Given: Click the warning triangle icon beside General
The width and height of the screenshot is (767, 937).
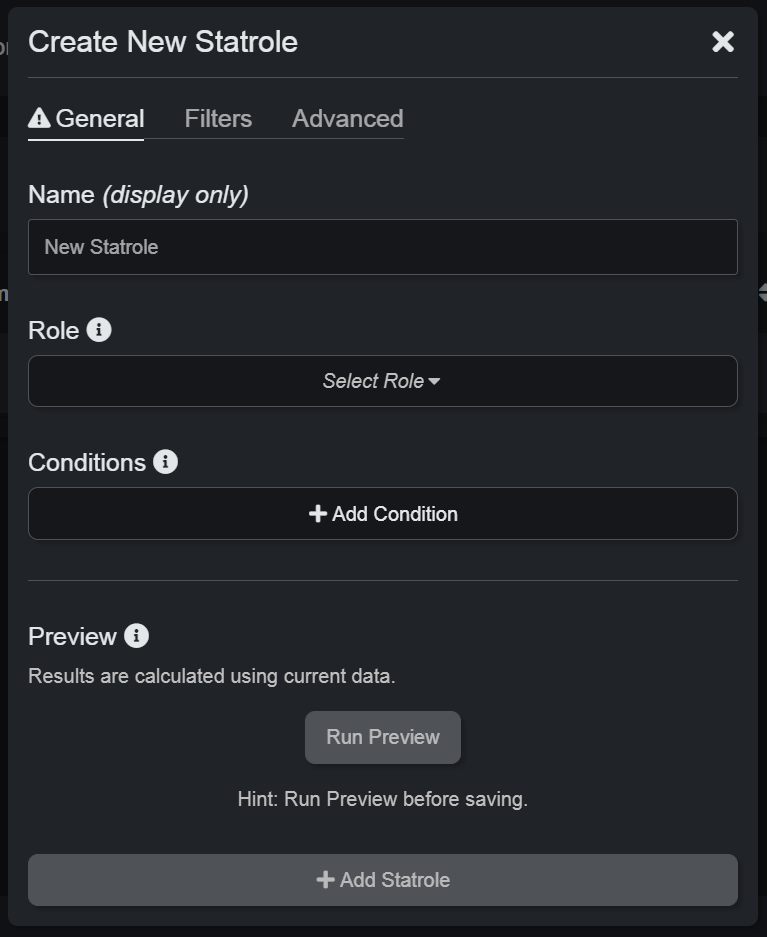Looking at the screenshot, I should coord(39,119).
